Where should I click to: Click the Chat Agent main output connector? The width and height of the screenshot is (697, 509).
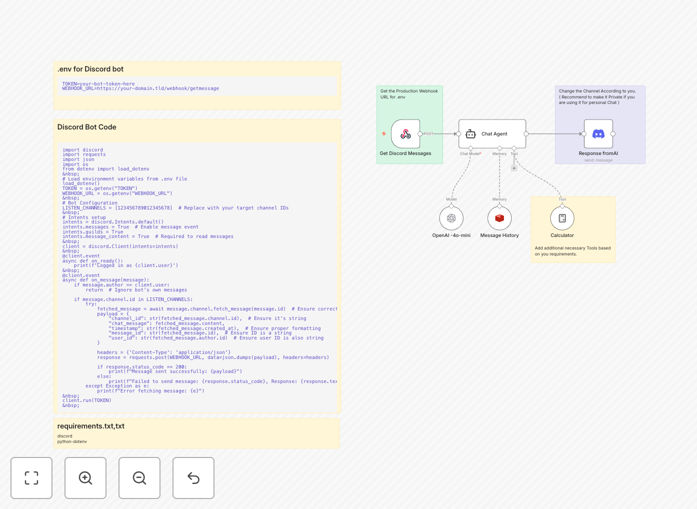[x=526, y=133]
